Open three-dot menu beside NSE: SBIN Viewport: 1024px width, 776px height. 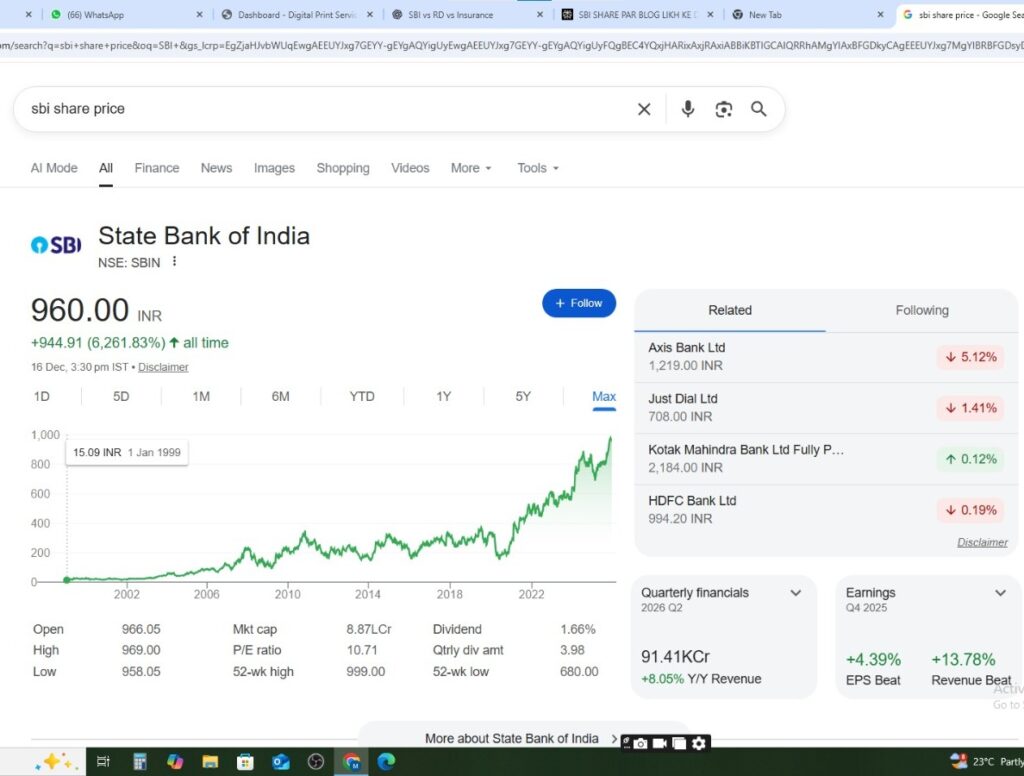(x=174, y=261)
